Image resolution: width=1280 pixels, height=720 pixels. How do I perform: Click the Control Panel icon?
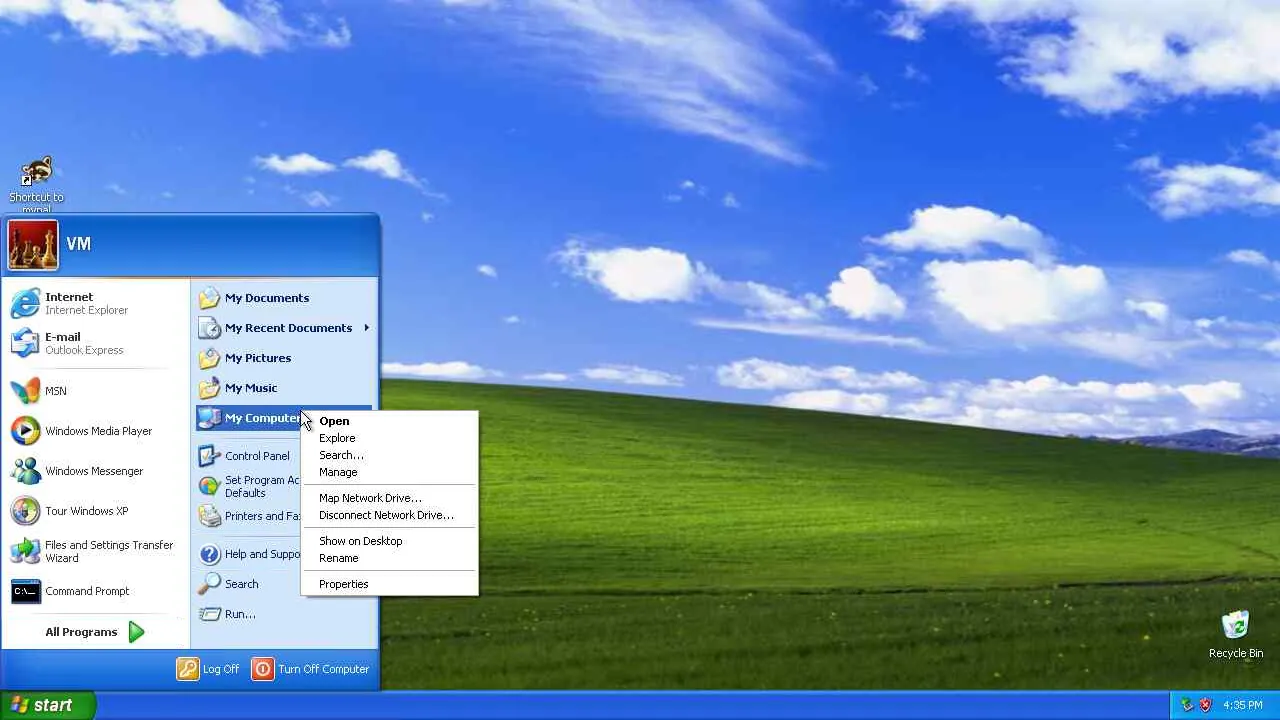[x=209, y=456]
